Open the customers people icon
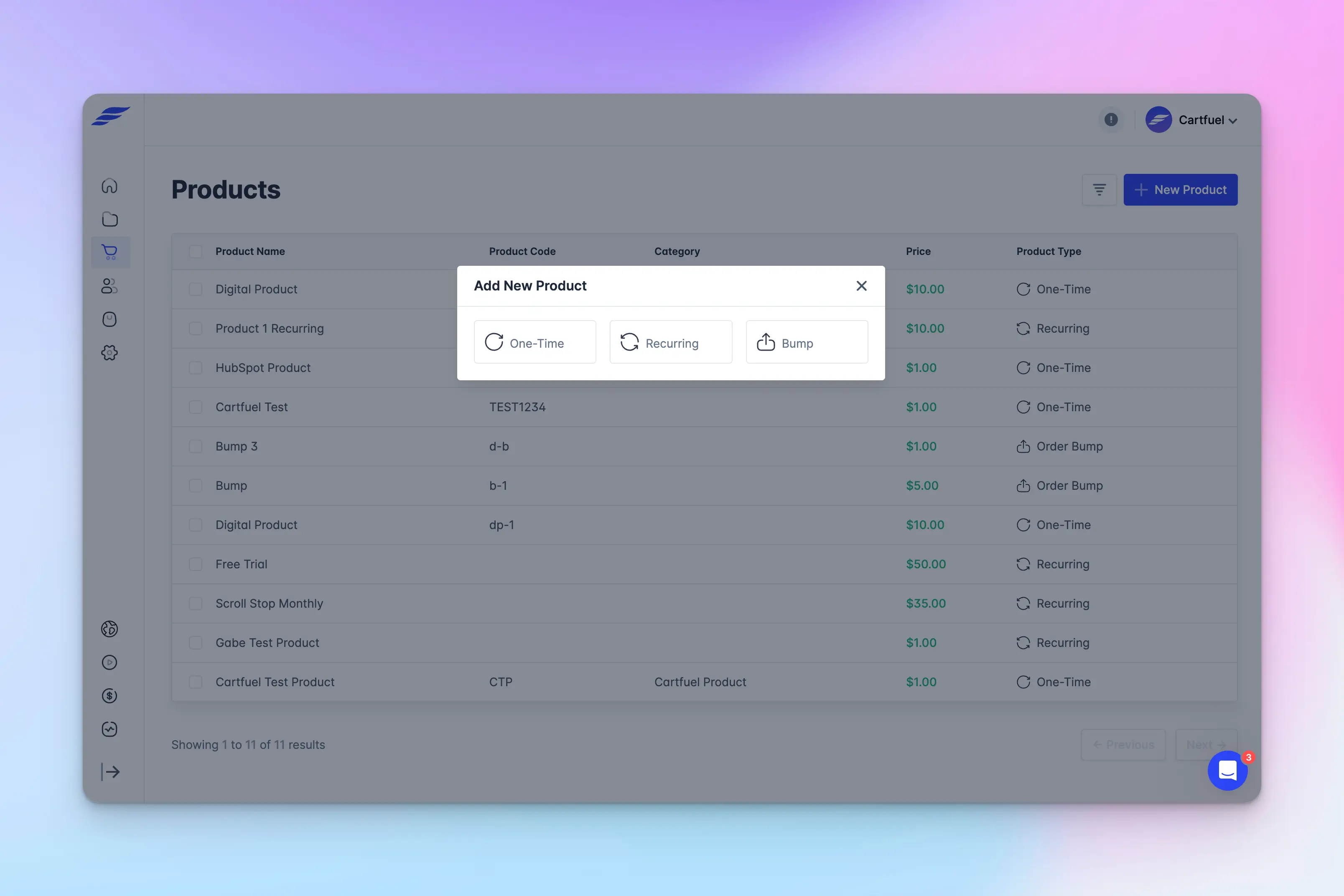This screenshot has height=896, width=1344. pyautogui.click(x=110, y=286)
